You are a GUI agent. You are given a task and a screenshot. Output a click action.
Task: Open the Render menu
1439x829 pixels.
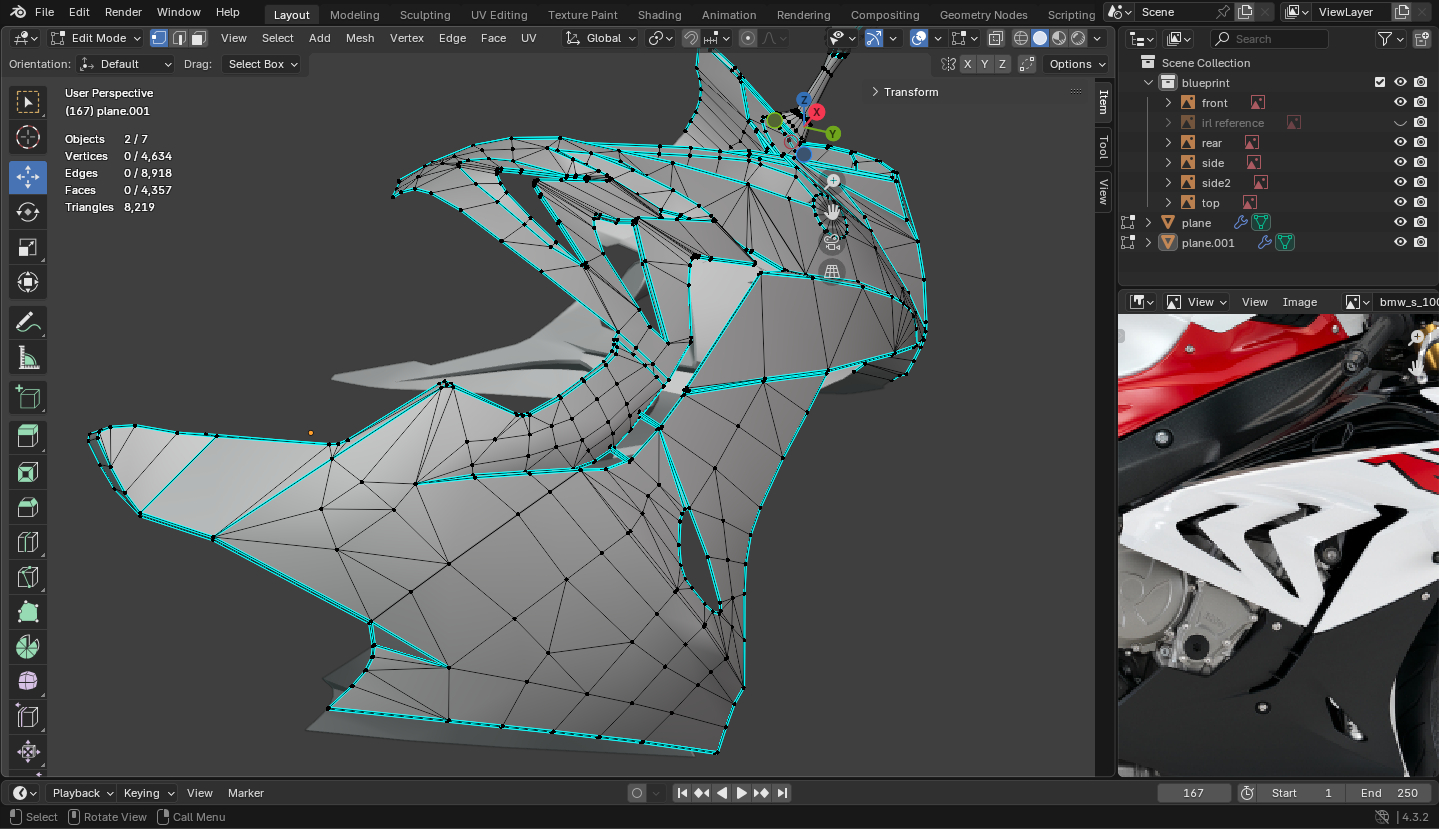click(x=123, y=12)
